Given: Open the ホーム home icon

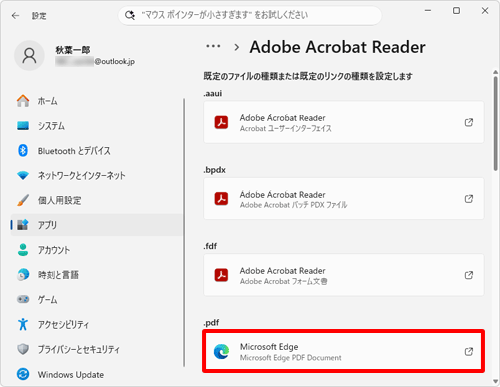Looking at the screenshot, I should coord(23,101).
